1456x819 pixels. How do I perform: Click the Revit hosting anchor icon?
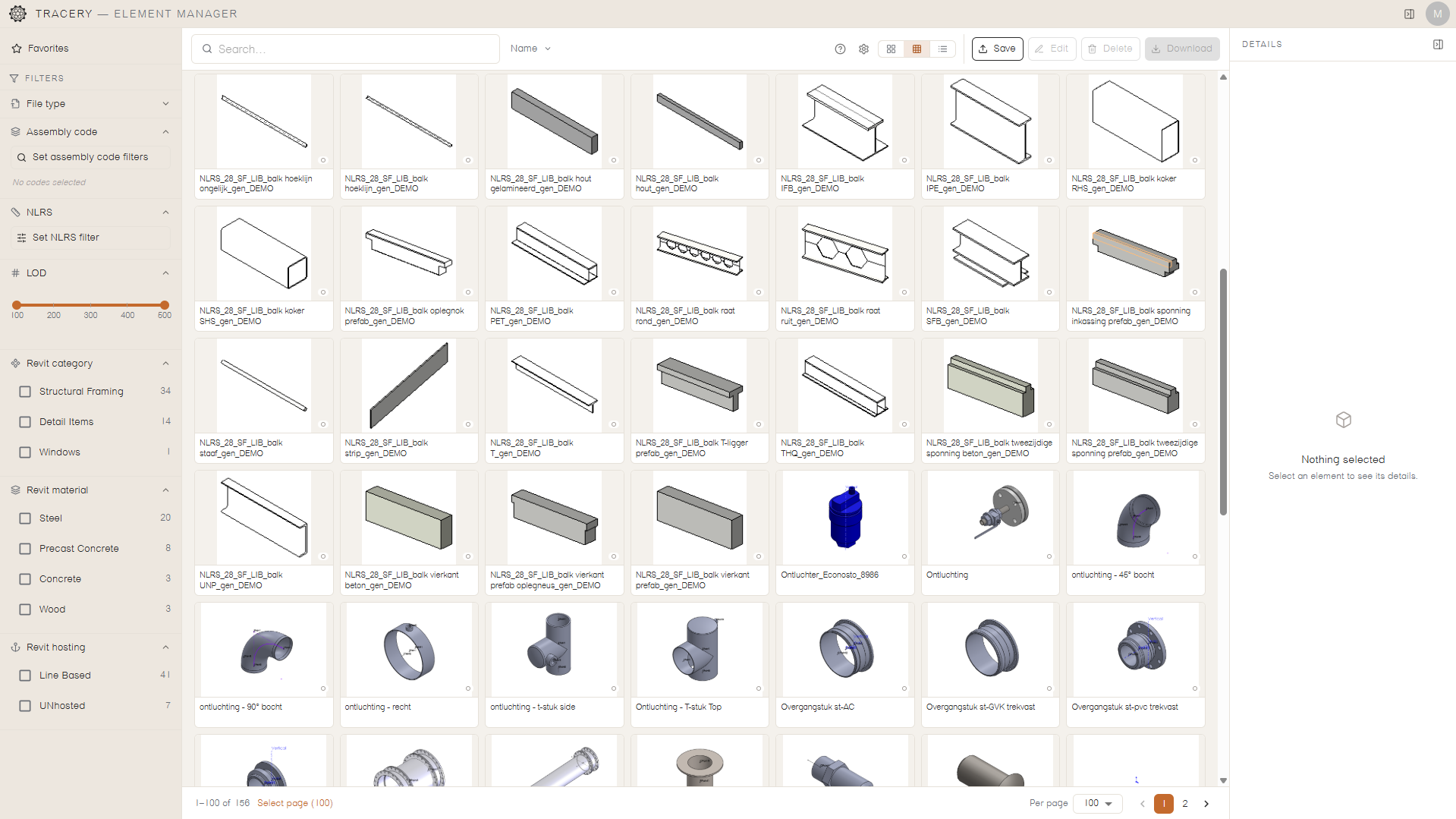pyautogui.click(x=15, y=647)
